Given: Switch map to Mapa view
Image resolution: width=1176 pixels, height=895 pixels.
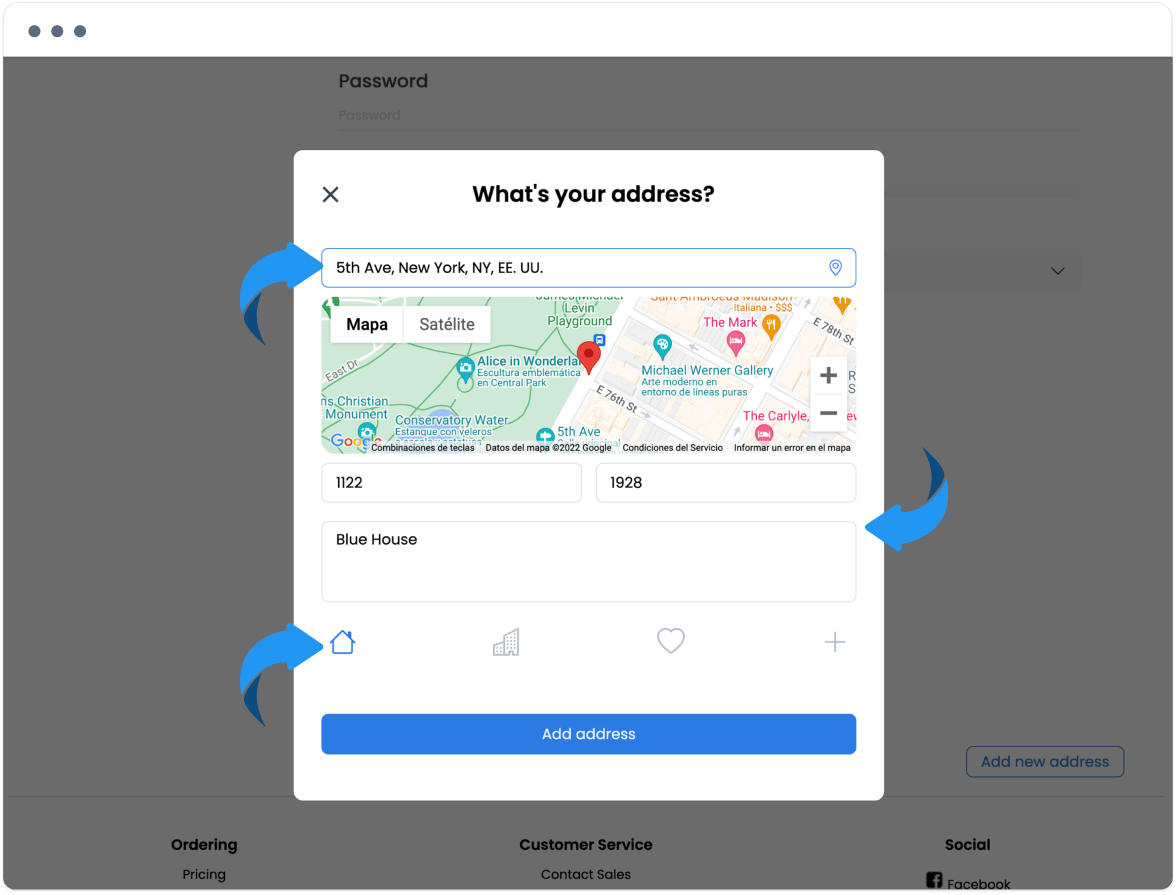Looking at the screenshot, I should pos(367,325).
